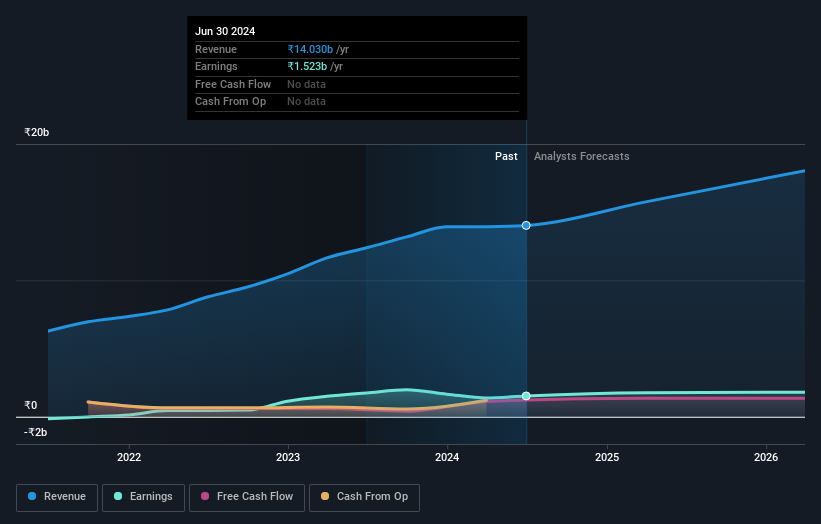
Task: Click the Revenue label in tooltip
Action: click(x=216, y=49)
